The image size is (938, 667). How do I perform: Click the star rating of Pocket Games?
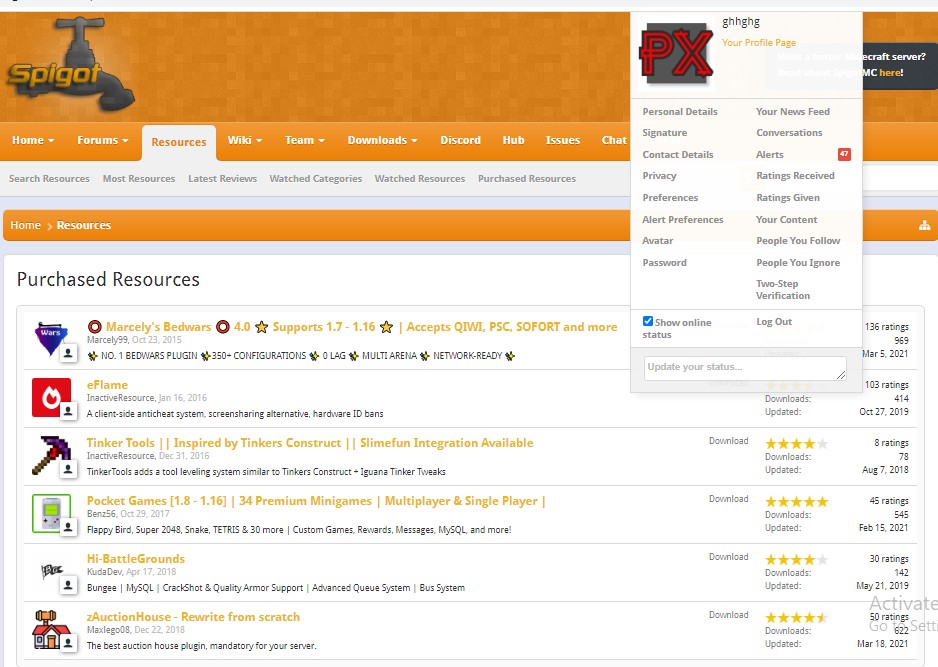[797, 501]
